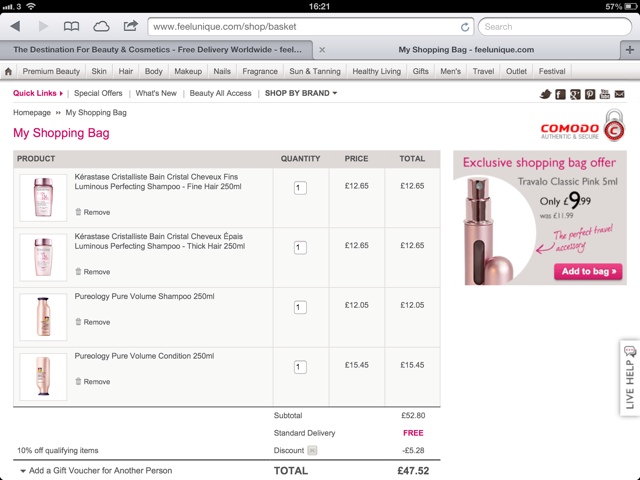Remove Pureology Pure Volume Shampoo
640x480 pixels.
(x=93, y=322)
